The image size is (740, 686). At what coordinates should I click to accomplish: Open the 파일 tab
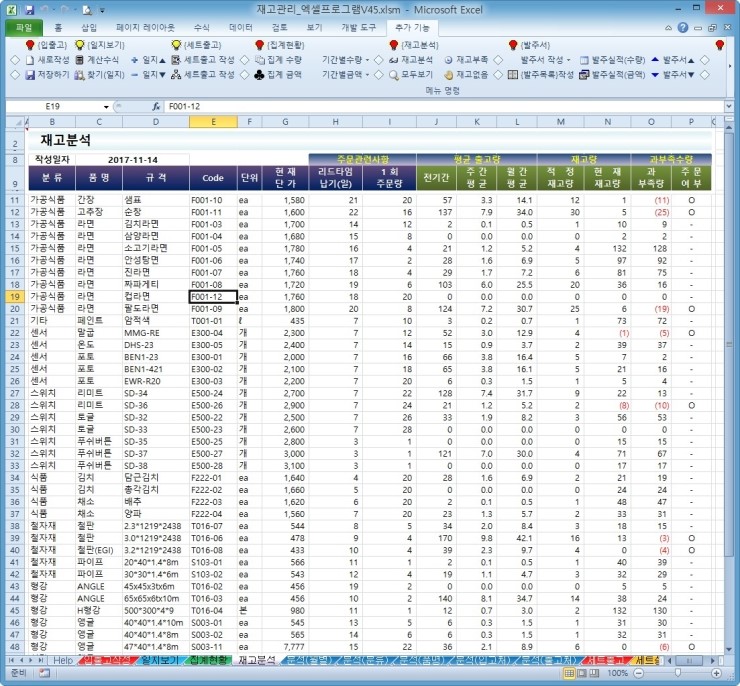pyautogui.click(x=24, y=28)
